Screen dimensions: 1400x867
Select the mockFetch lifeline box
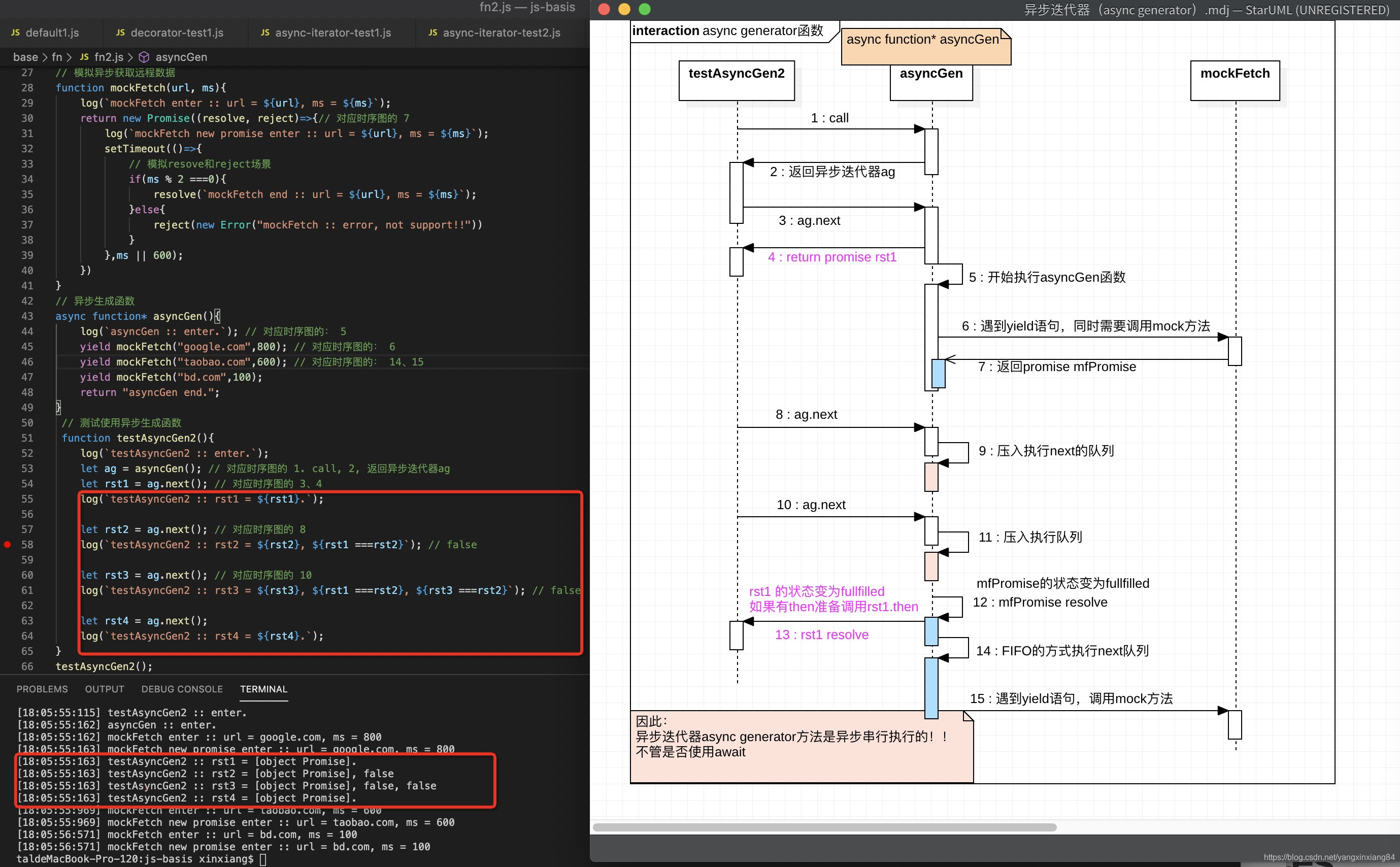tap(1235, 80)
